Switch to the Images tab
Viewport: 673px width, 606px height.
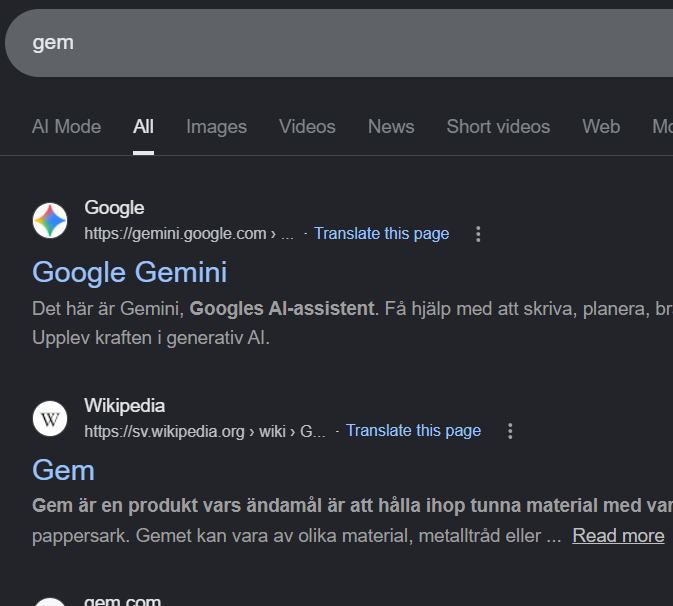[x=216, y=127]
